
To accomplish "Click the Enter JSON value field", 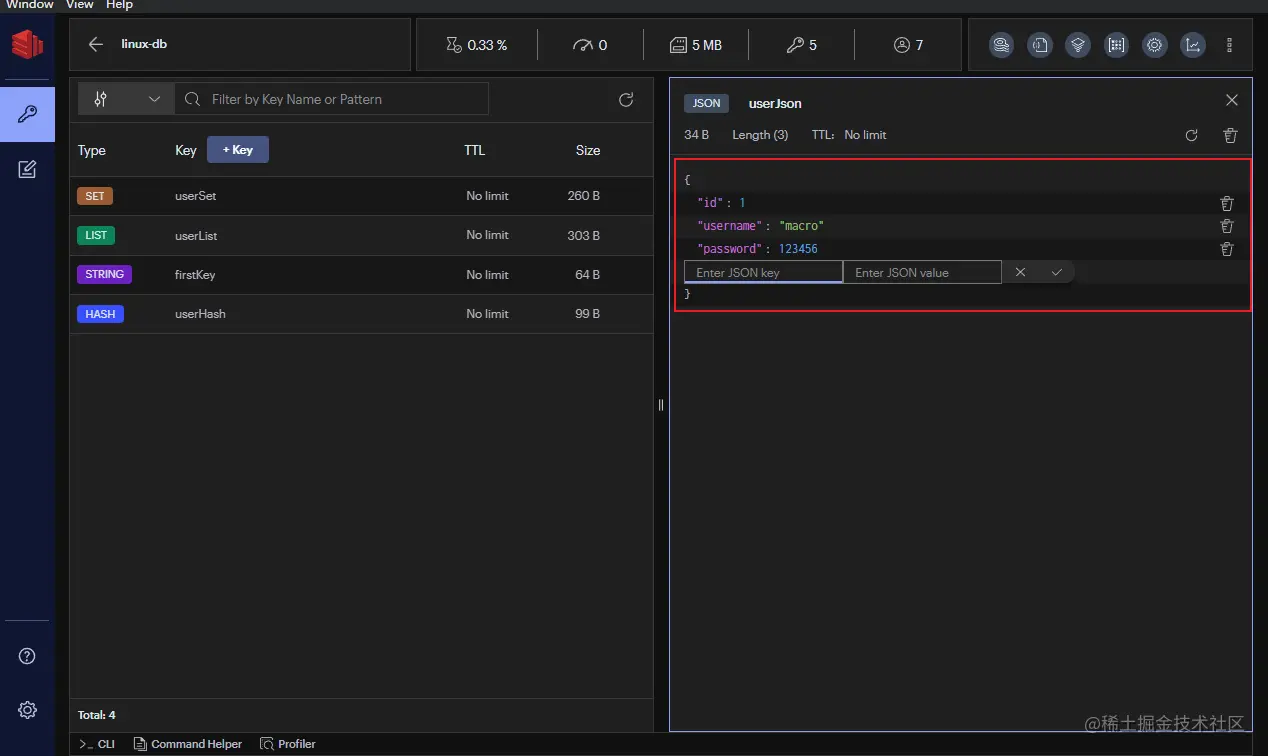I will (922, 272).
